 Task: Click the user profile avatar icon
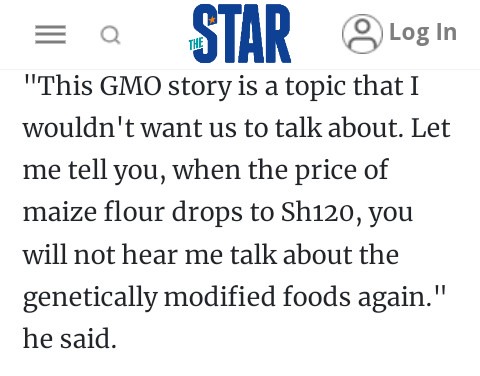(362, 34)
